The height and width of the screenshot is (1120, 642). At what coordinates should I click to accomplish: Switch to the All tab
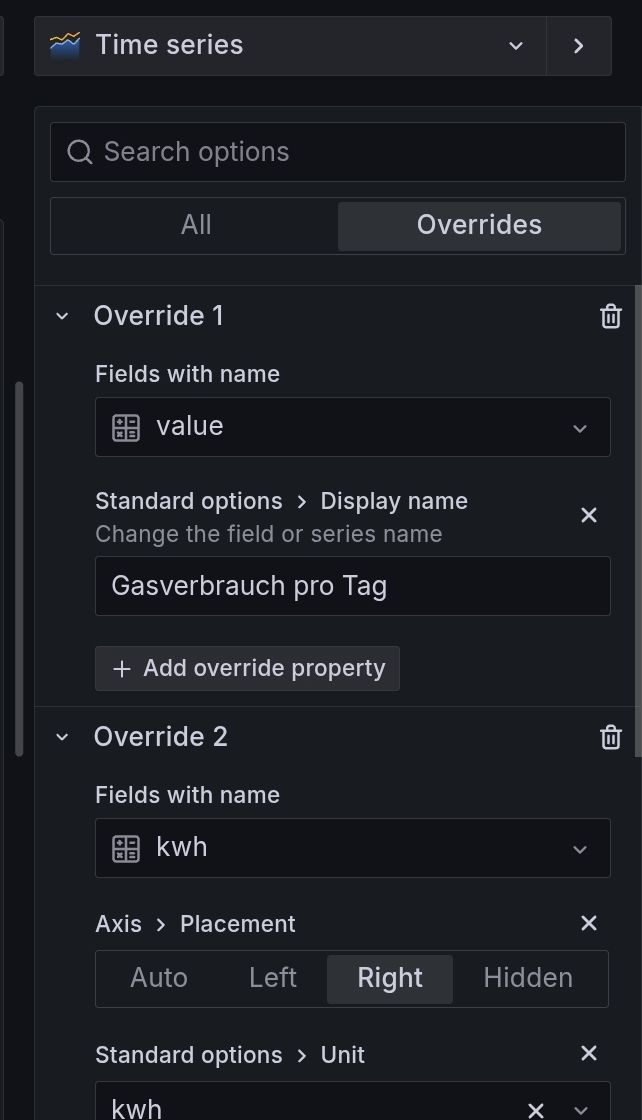coord(196,225)
